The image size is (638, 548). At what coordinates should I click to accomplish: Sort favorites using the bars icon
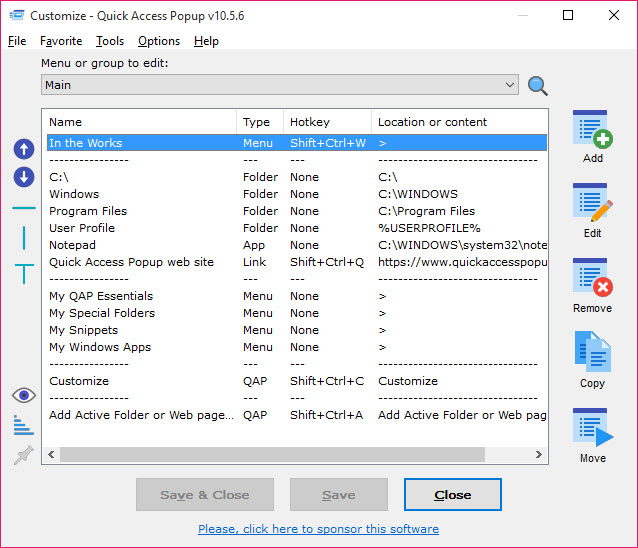coord(23,425)
